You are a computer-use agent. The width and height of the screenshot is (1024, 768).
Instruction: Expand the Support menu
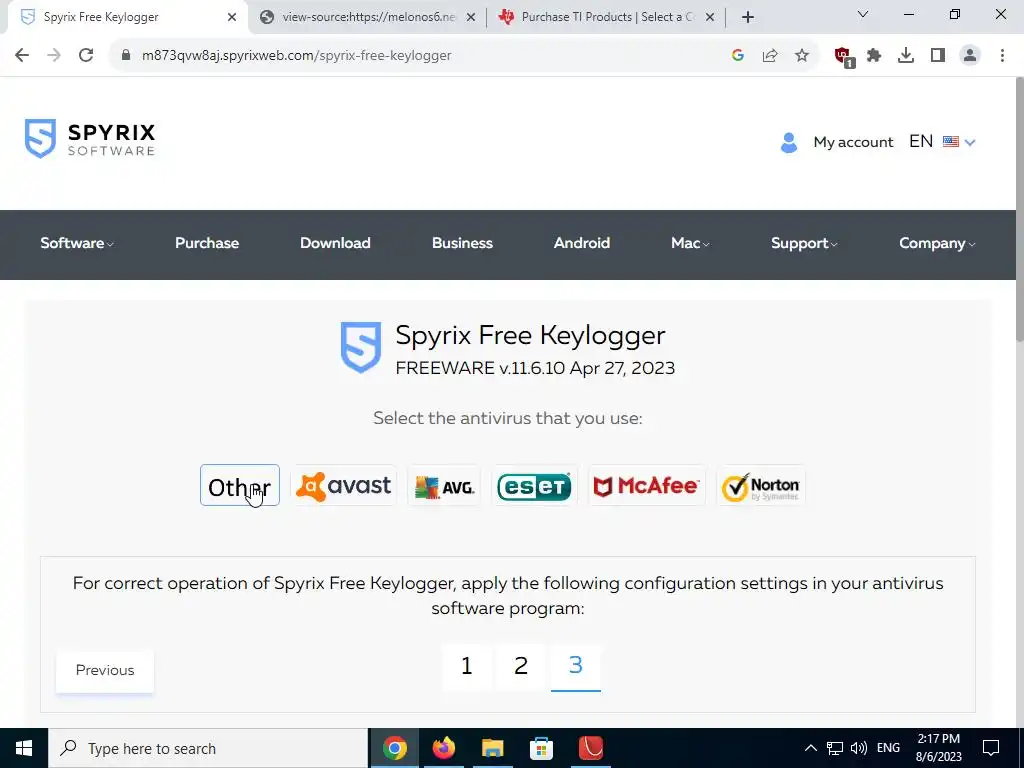804,243
